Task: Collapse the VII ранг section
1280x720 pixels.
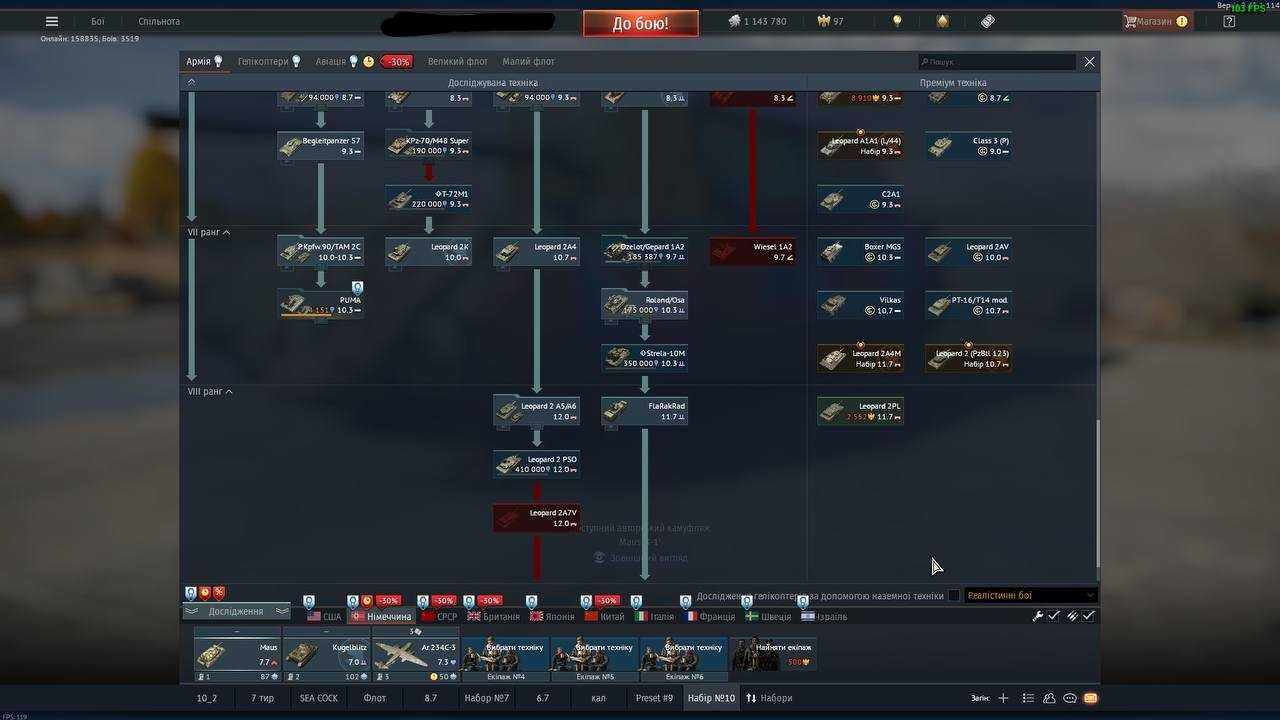Action: point(210,232)
